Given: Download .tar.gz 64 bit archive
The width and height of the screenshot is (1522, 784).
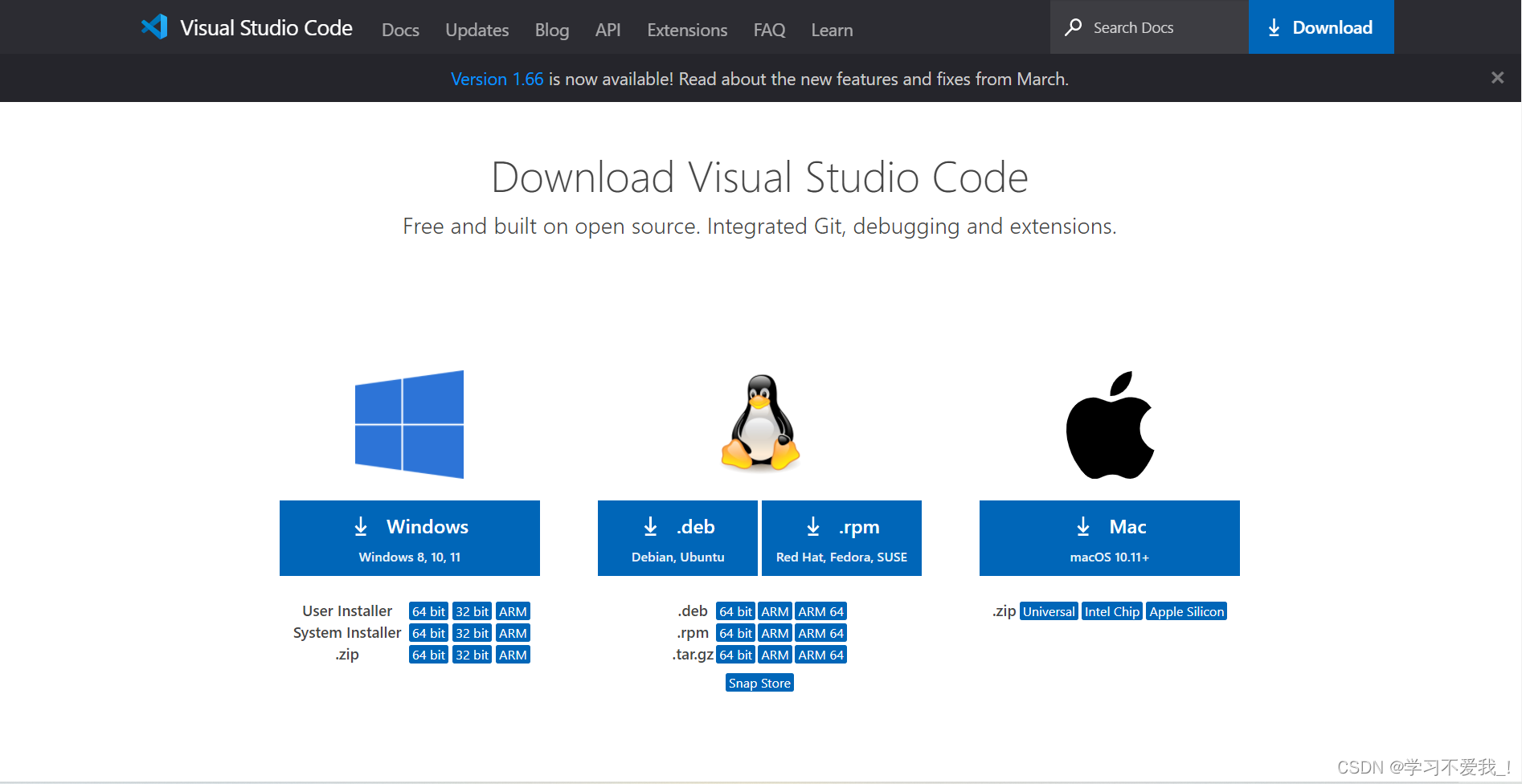Looking at the screenshot, I should pos(735,655).
